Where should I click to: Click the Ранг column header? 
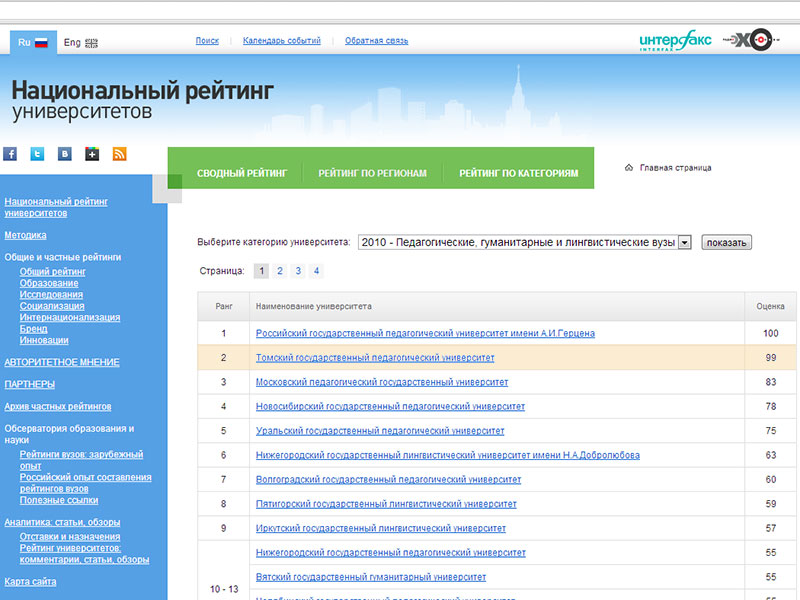(x=223, y=307)
